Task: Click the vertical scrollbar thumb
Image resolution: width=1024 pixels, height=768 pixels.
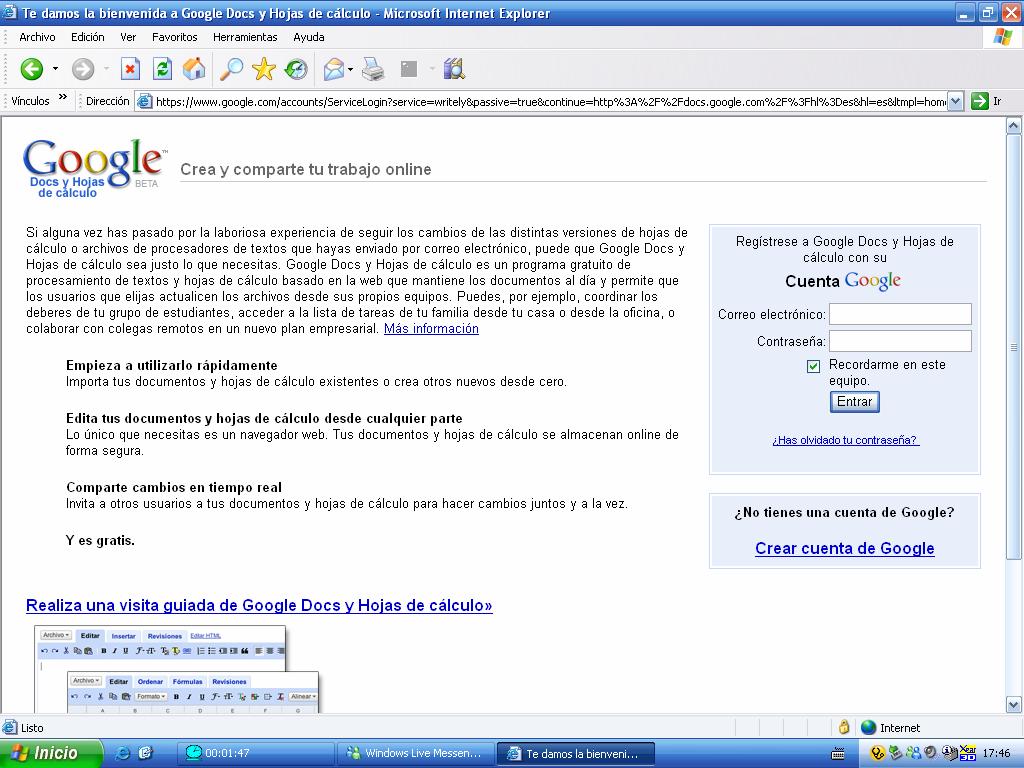Action: tap(1014, 347)
